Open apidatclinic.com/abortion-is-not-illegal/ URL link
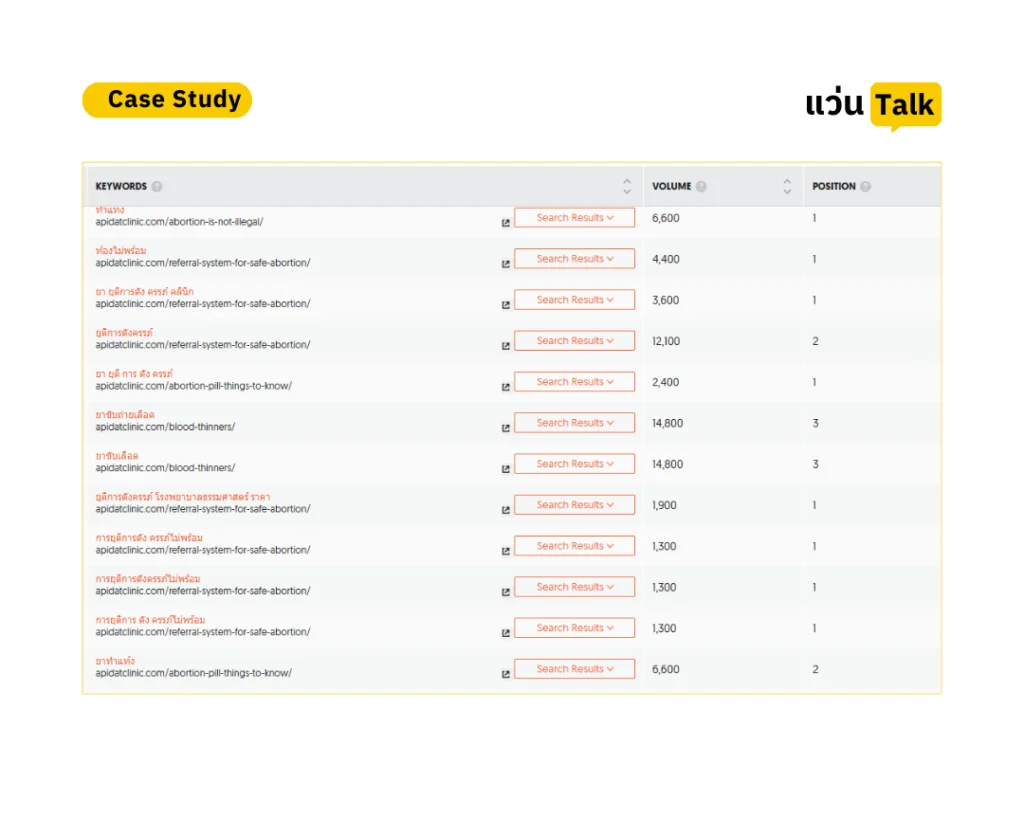 pyautogui.click(x=180, y=222)
